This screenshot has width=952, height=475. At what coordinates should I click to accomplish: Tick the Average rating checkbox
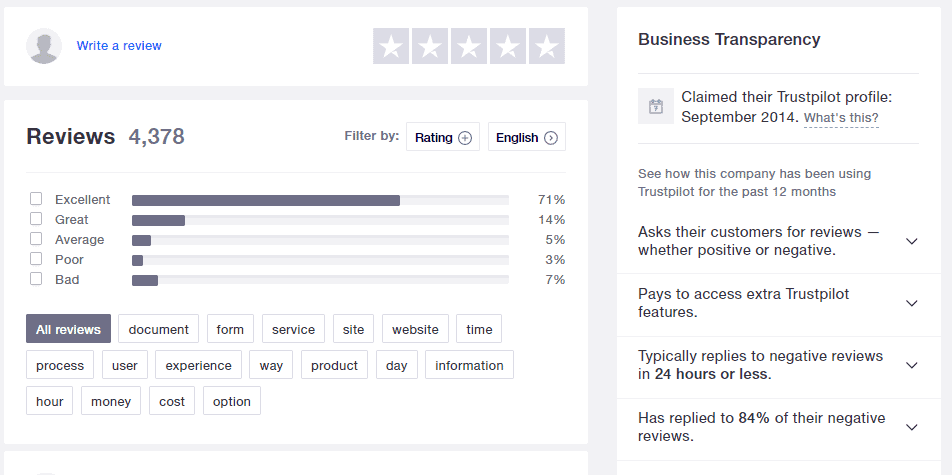click(x=36, y=239)
